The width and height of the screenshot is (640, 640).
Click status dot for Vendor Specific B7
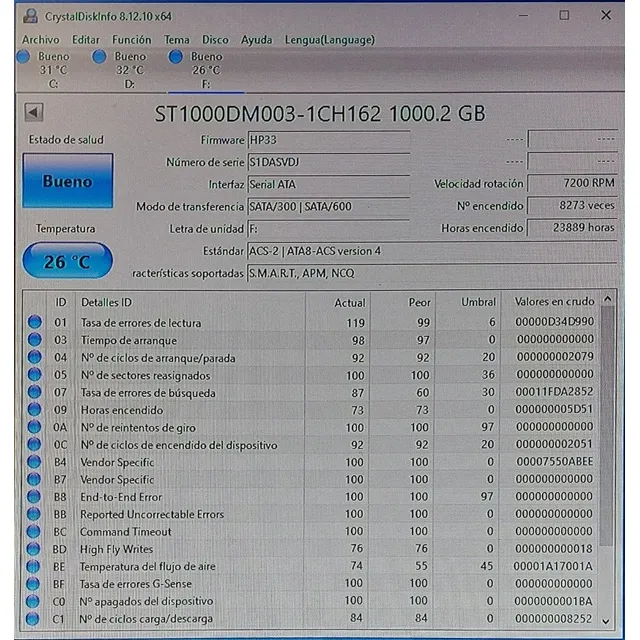[34, 479]
